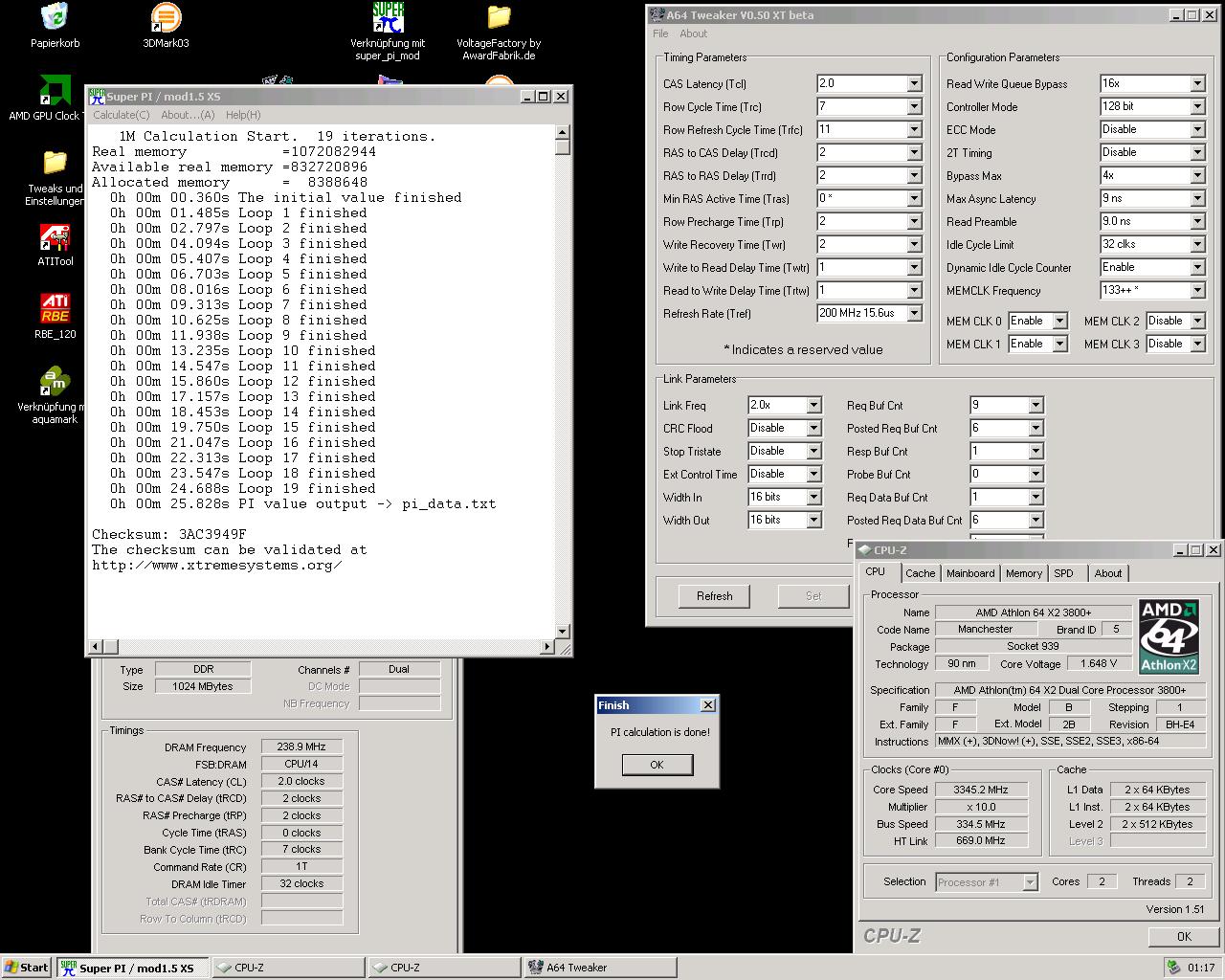Activate the first CPU-Z taskbar button
Image resolution: width=1225 pixels, height=980 pixels.
pos(288,968)
